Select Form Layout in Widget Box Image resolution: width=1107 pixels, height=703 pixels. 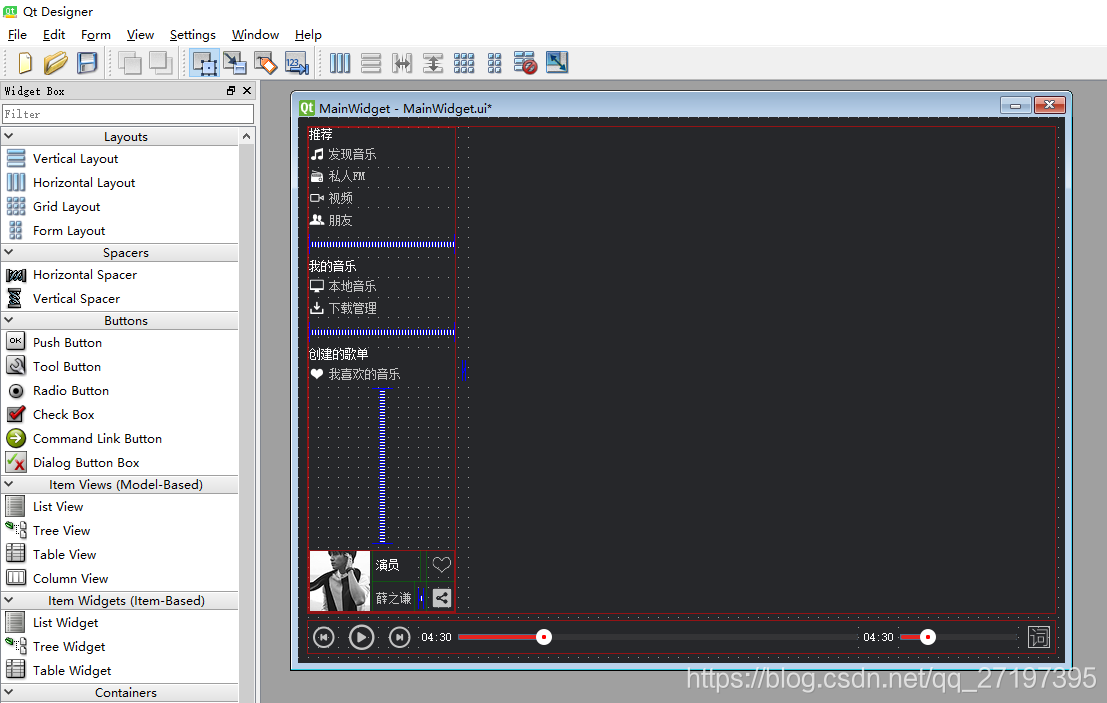pyautogui.click(x=68, y=230)
